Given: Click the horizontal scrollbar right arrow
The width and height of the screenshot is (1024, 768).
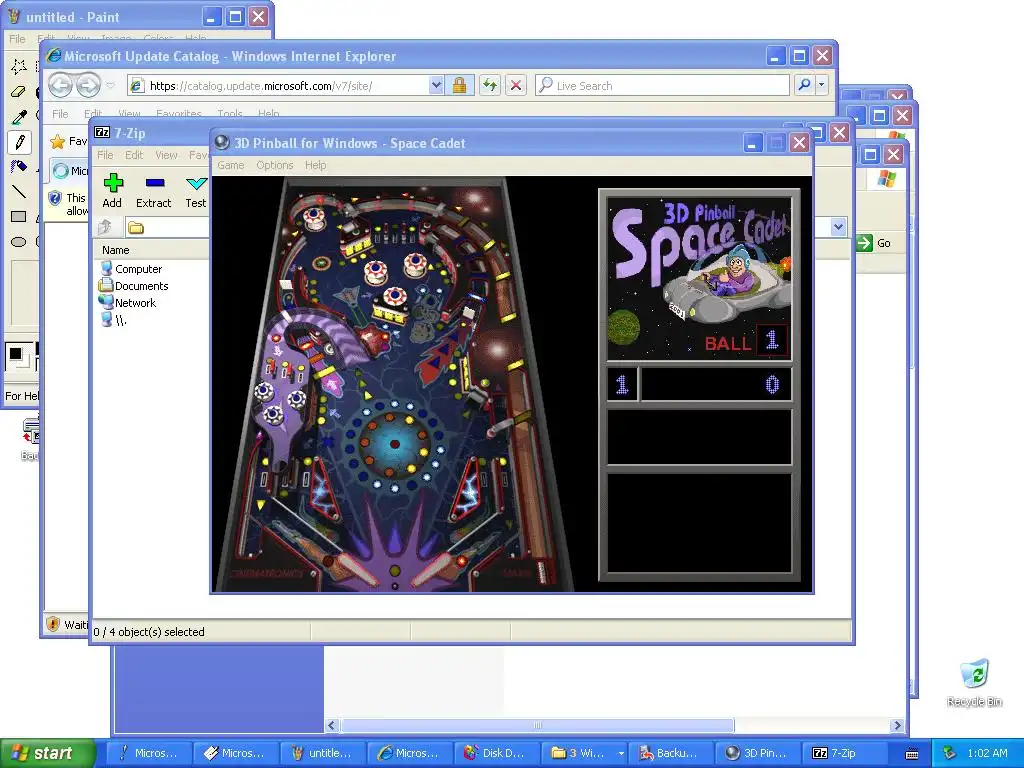Looking at the screenshot, I should tap(897, 725).
